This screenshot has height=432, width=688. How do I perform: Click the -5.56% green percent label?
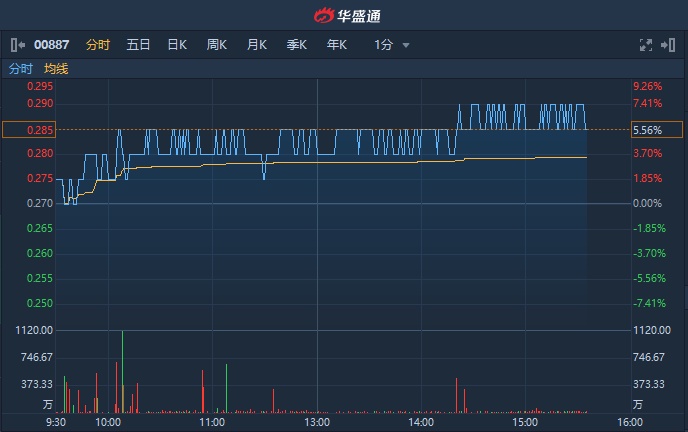[x=649, y=278]
